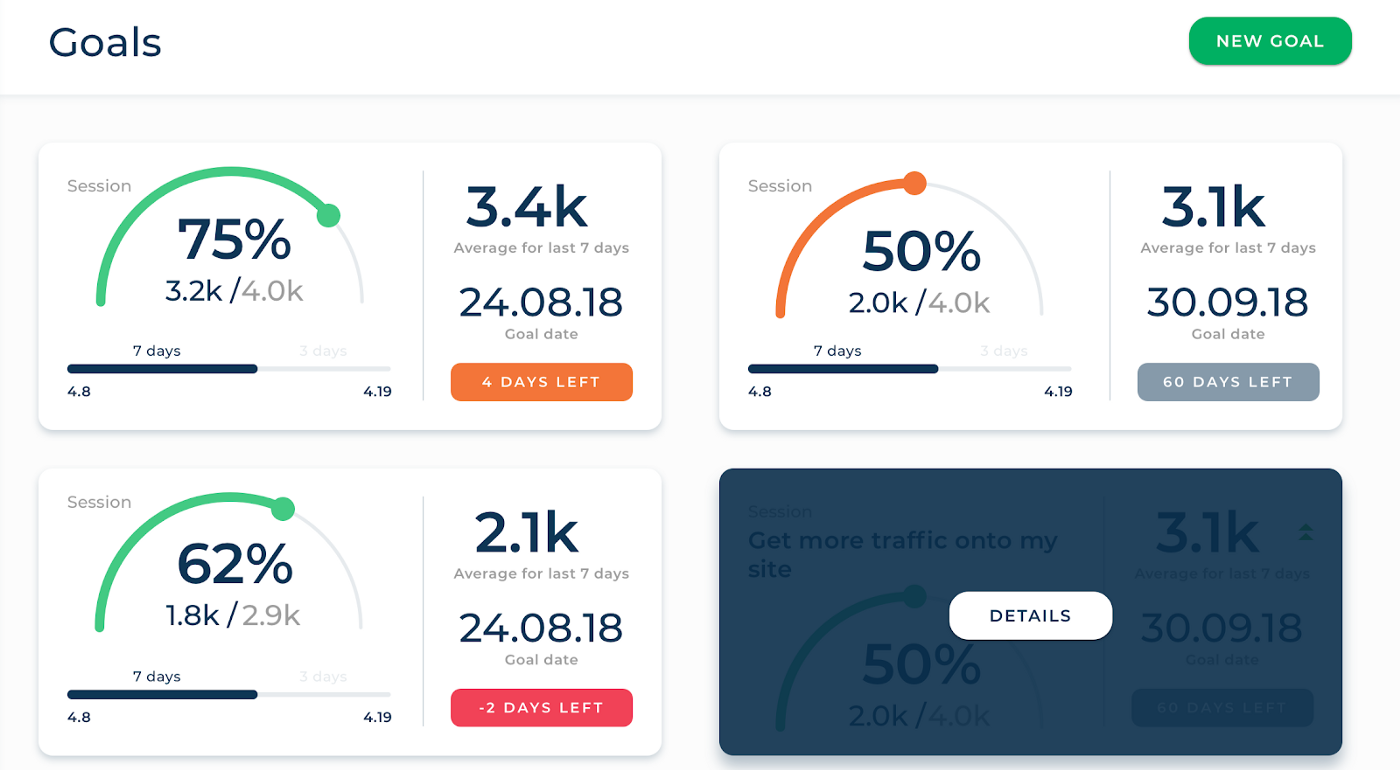The height and width of the screenshot is (770, 1400).
Task: Click the "2.1k" seven-day average value
Action: tap(527, 533)
